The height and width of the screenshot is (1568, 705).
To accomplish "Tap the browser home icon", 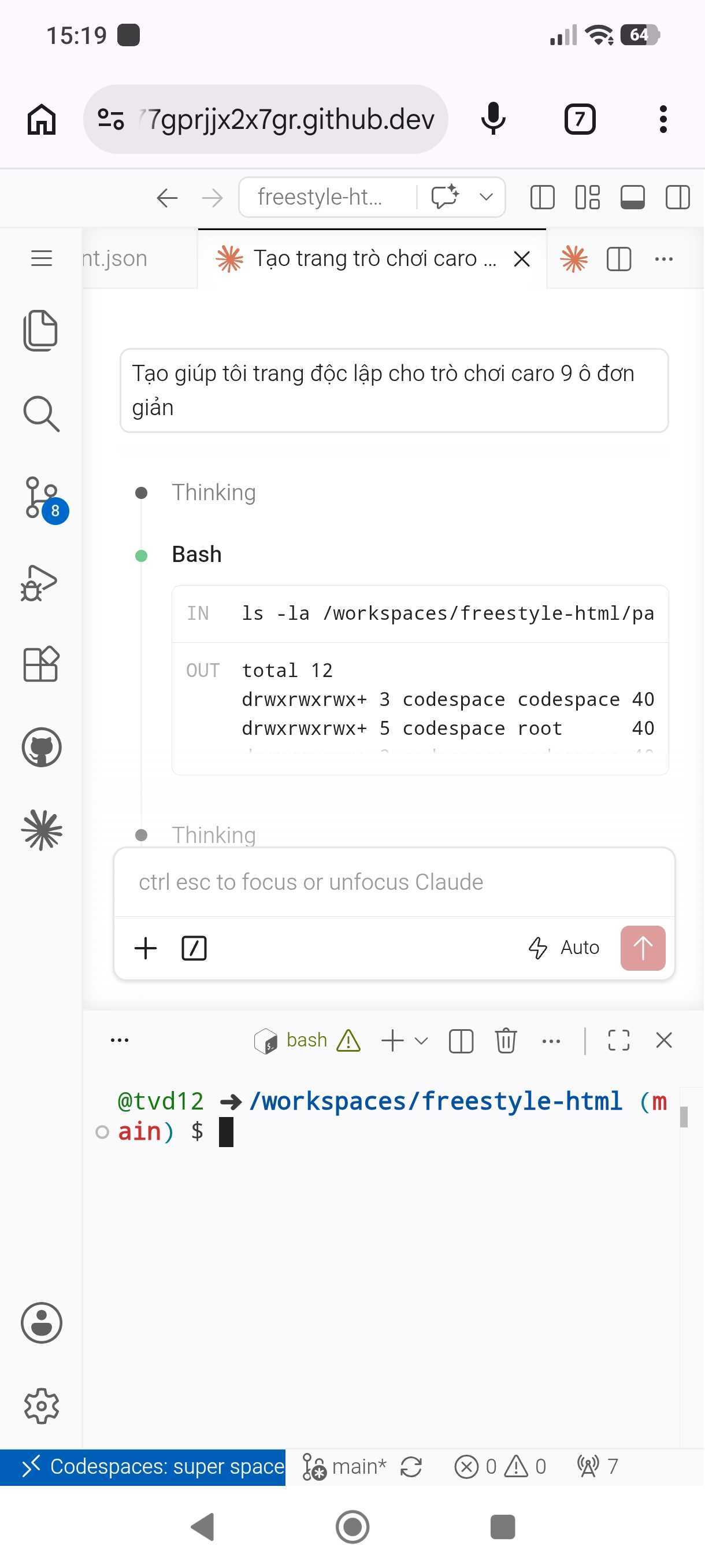I will pyautogui.click(x=42, y=119).
